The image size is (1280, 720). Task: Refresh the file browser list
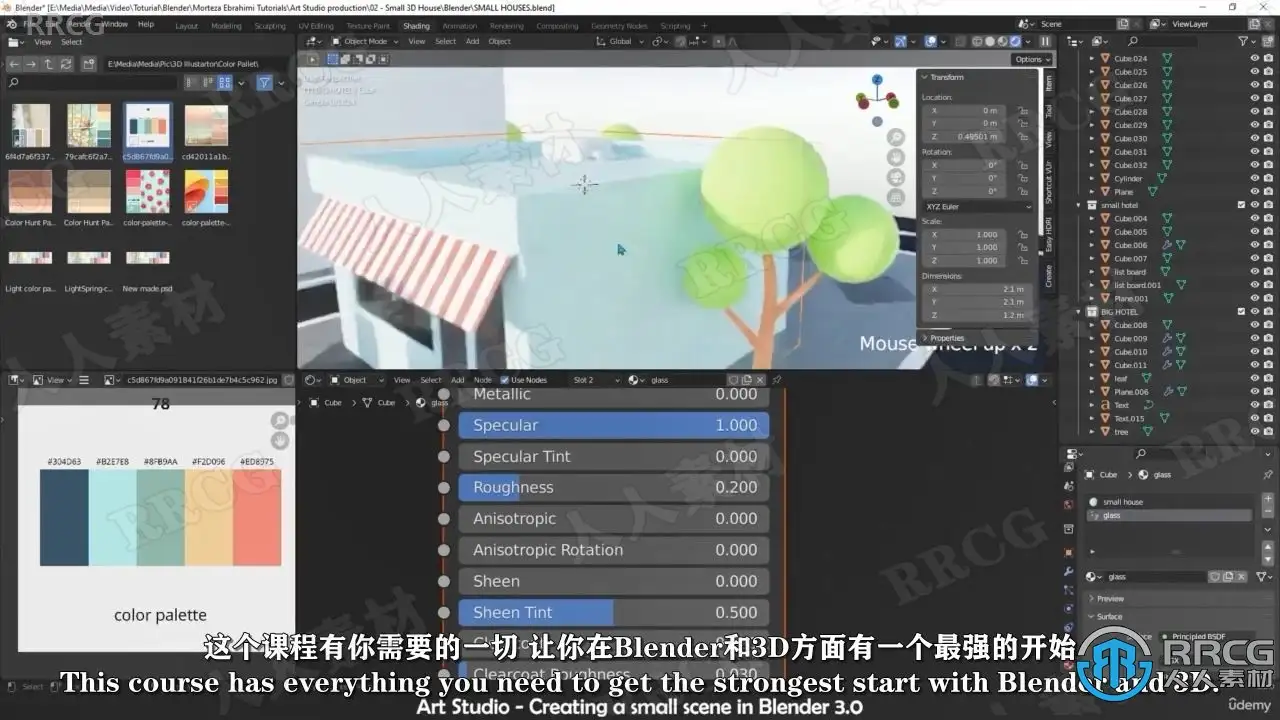(x=65, y=63)
